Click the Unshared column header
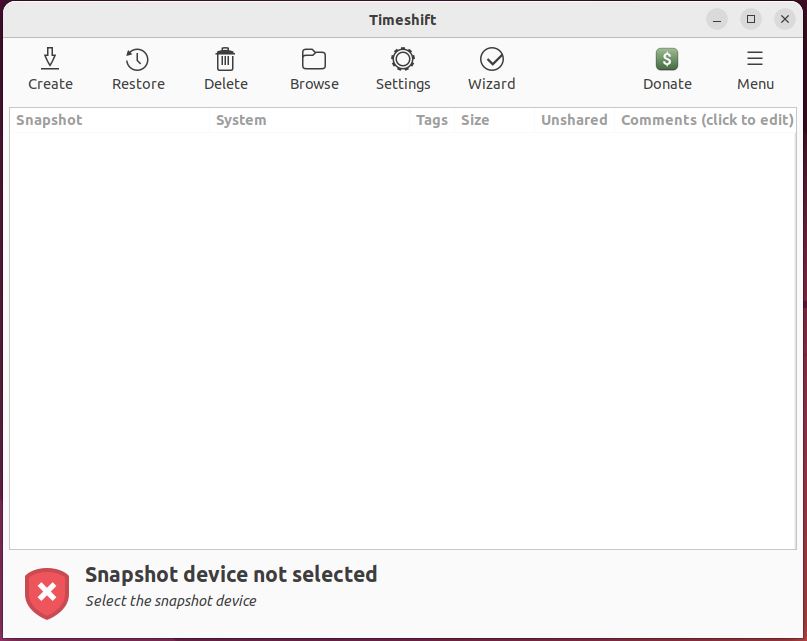 [574, 120]
